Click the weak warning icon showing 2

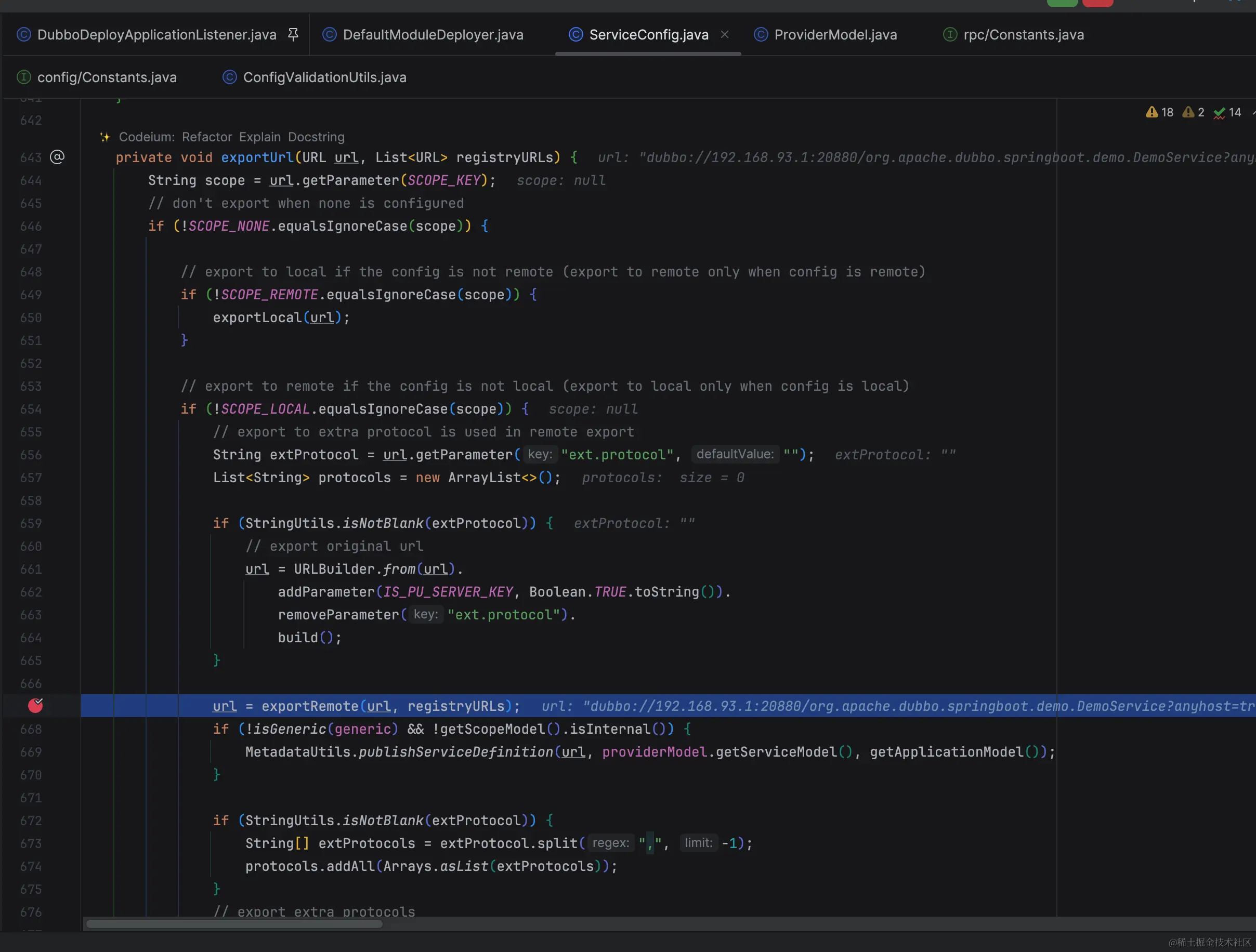1188,112
